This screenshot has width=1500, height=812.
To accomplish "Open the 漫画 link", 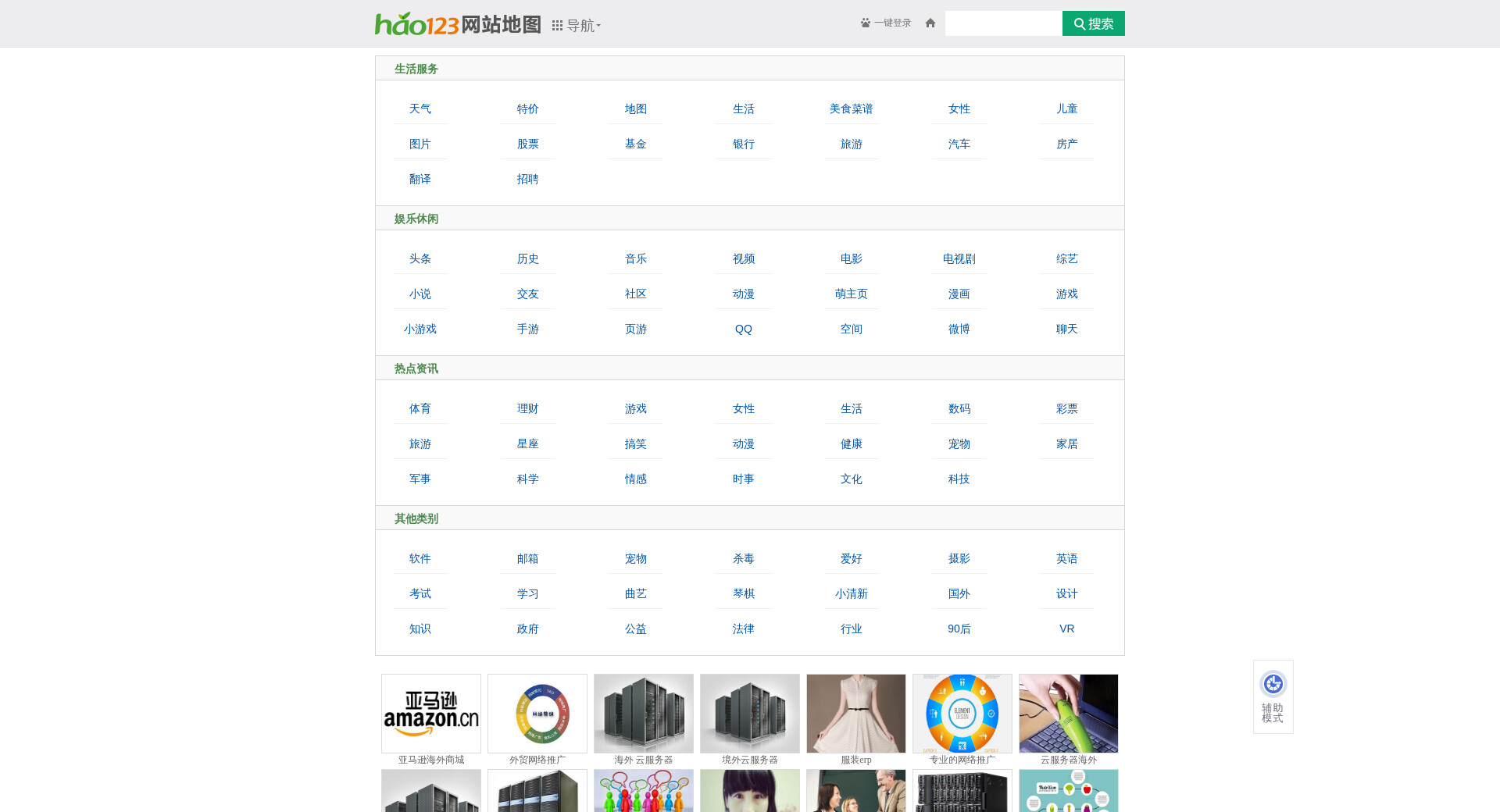I will (959, 294).
